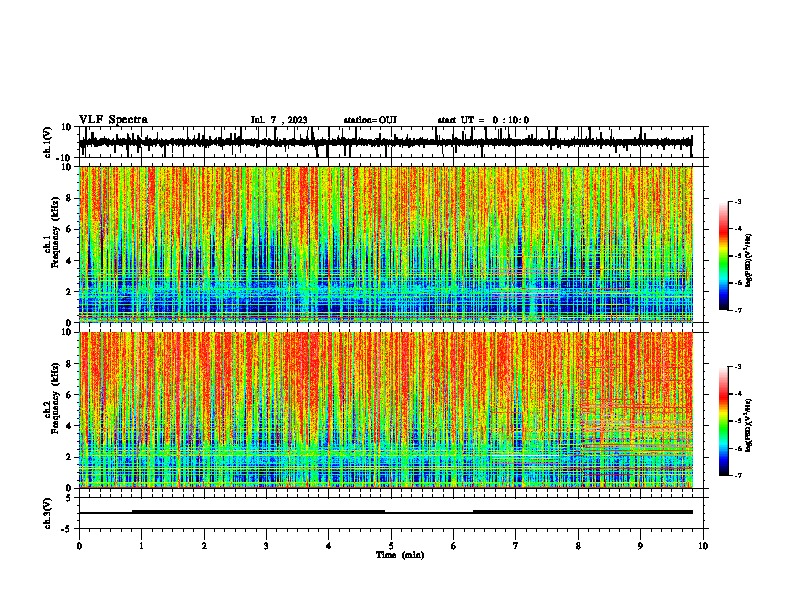Click the "ch.1(V)" y-axis label of the waveform
Viewport: 792px width, 612px height.
48,142
